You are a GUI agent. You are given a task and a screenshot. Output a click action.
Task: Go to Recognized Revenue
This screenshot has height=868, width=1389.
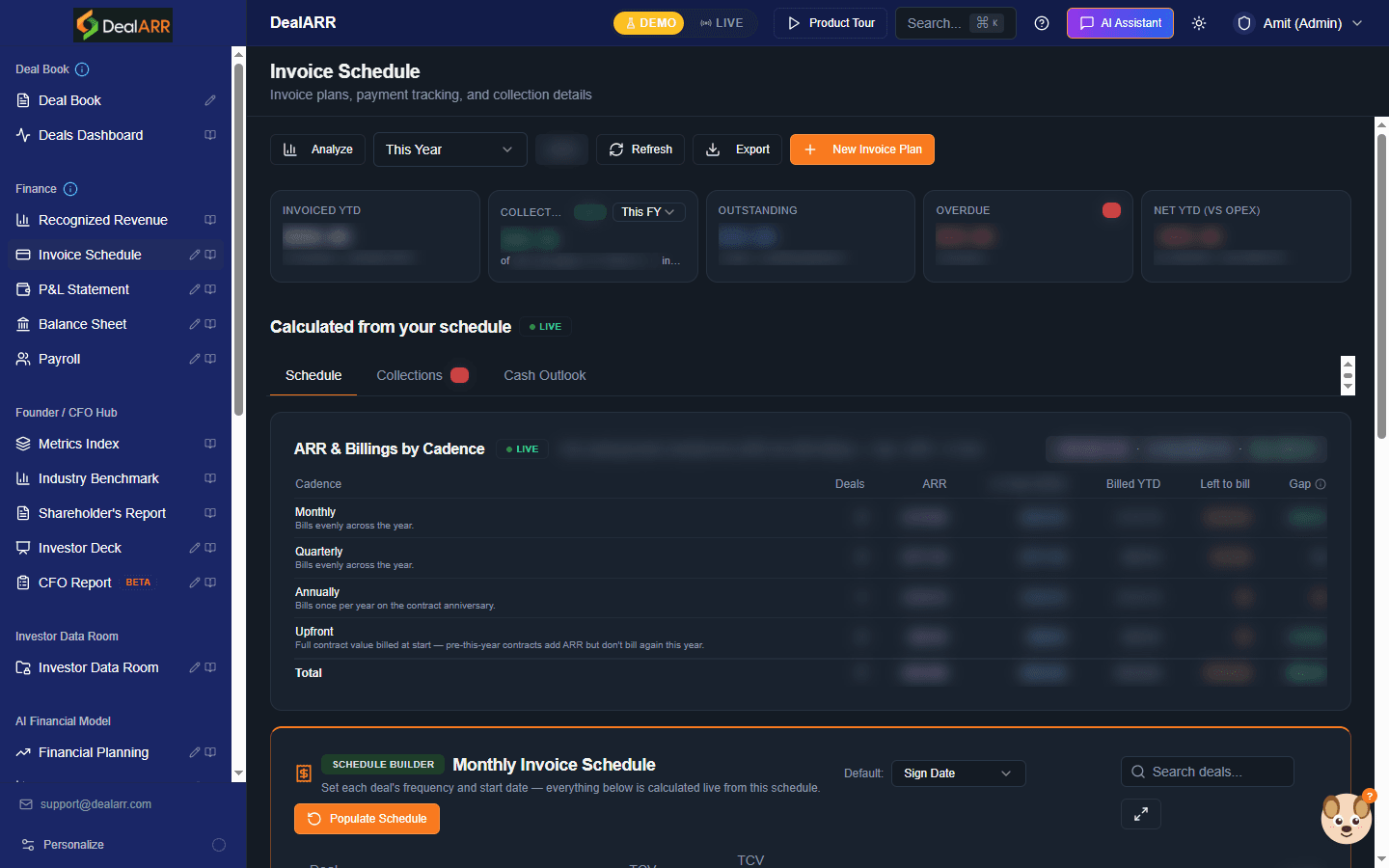tap(103, 220)
